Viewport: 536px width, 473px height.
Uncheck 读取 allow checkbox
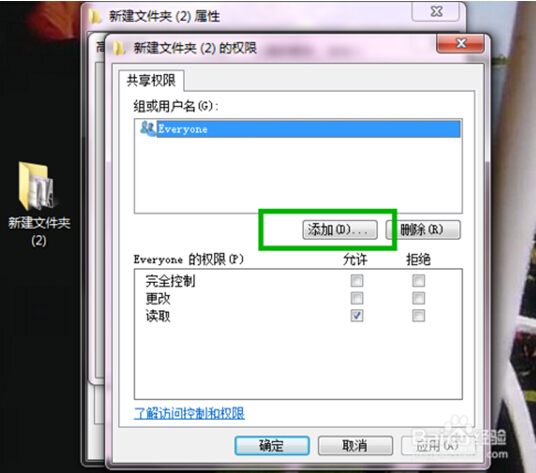357,316
